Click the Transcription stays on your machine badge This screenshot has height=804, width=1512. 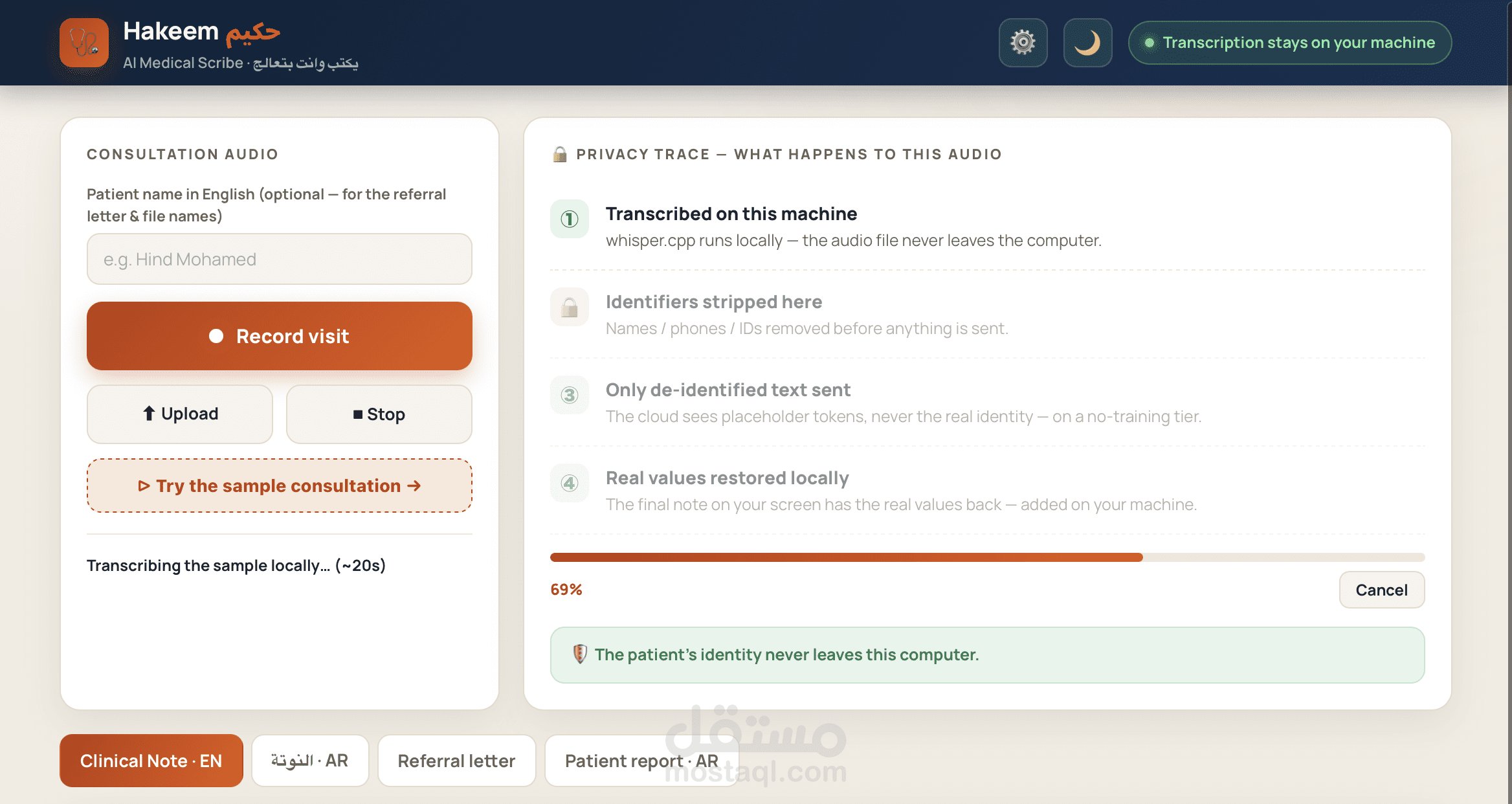click(1289, 43)
